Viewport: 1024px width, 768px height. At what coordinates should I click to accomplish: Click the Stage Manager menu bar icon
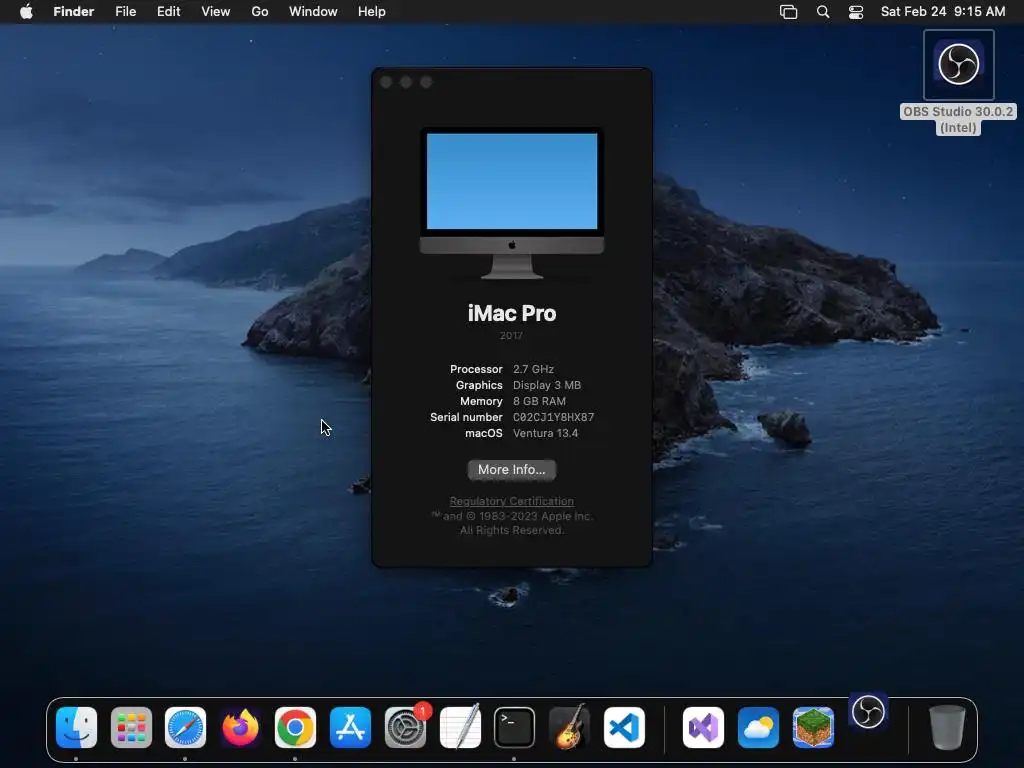789,12
